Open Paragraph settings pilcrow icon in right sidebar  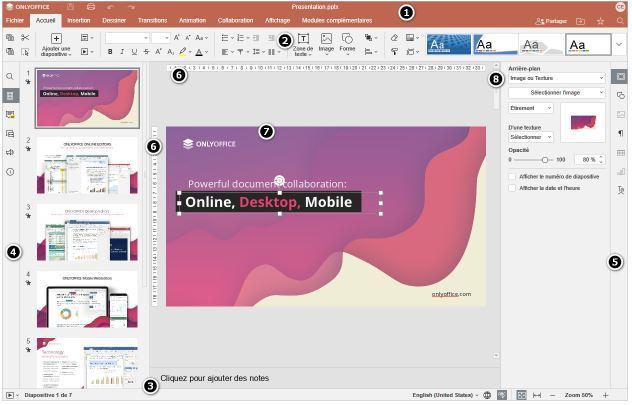(x=621, y=133)
